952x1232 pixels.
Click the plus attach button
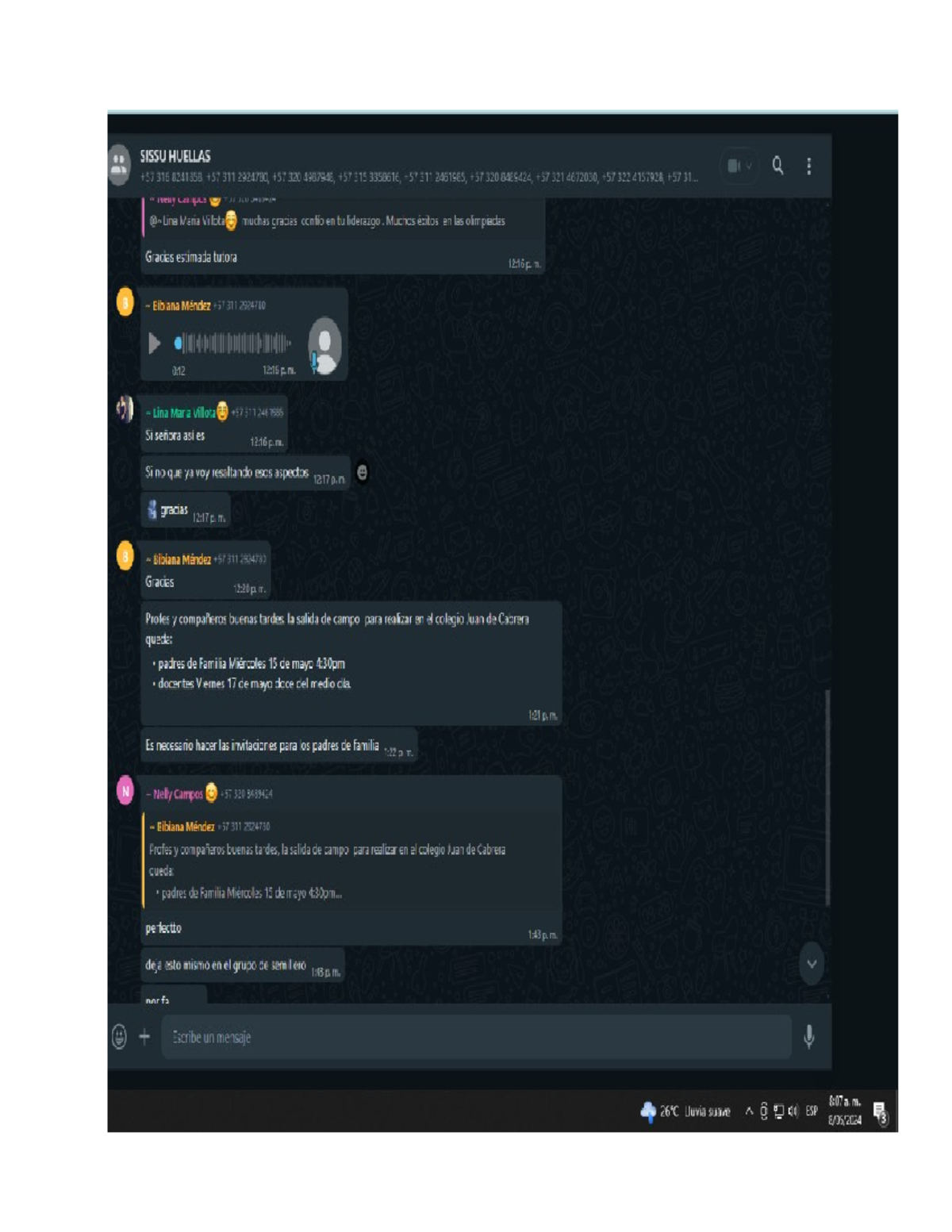coord(144,1036)
